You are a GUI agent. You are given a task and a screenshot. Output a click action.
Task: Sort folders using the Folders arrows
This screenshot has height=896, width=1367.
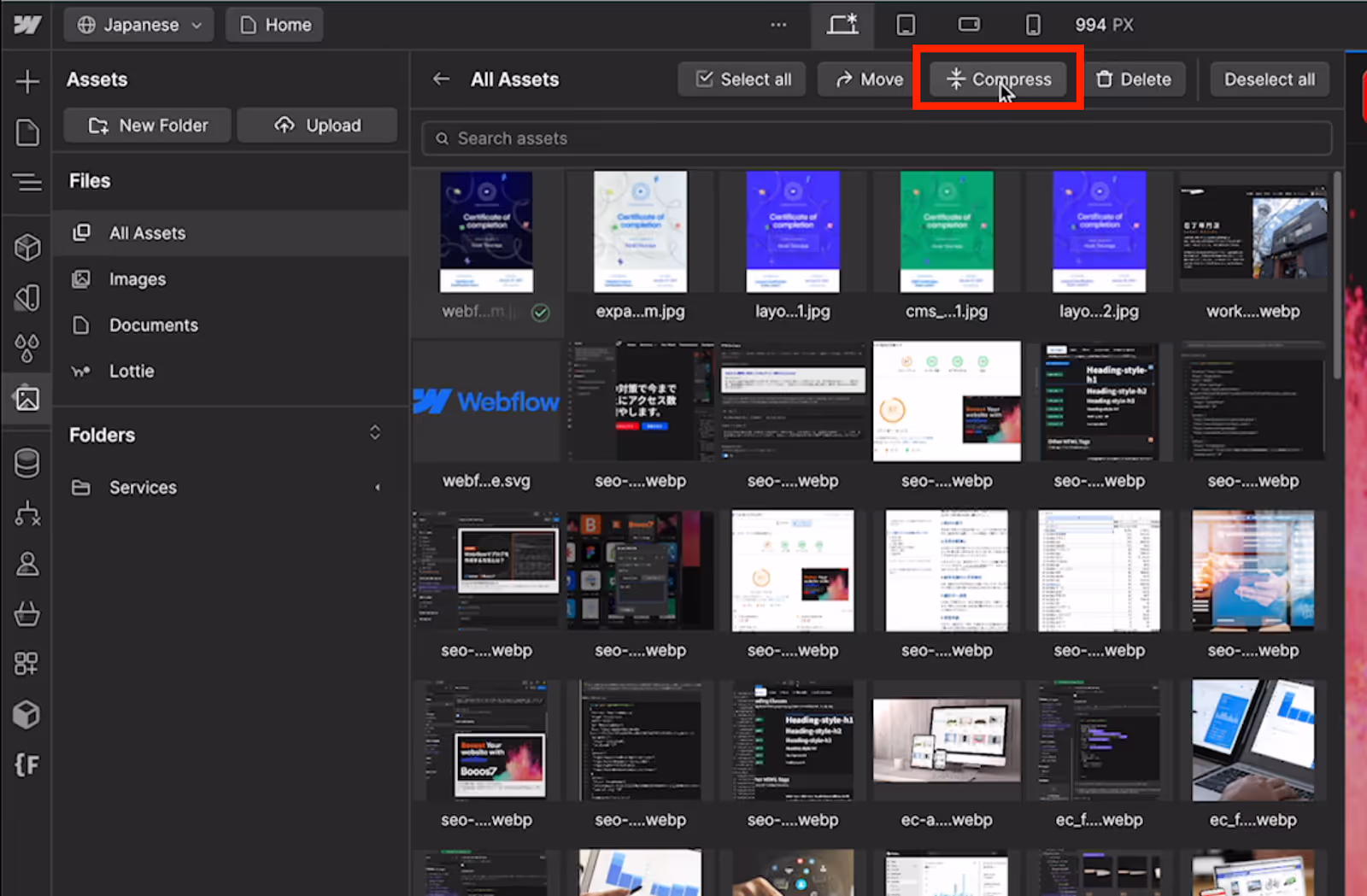click(x=375, y=432)
